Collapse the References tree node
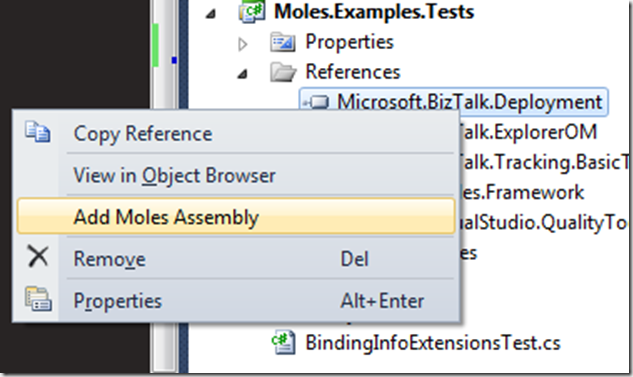633x377 pixels. point(242,74)
